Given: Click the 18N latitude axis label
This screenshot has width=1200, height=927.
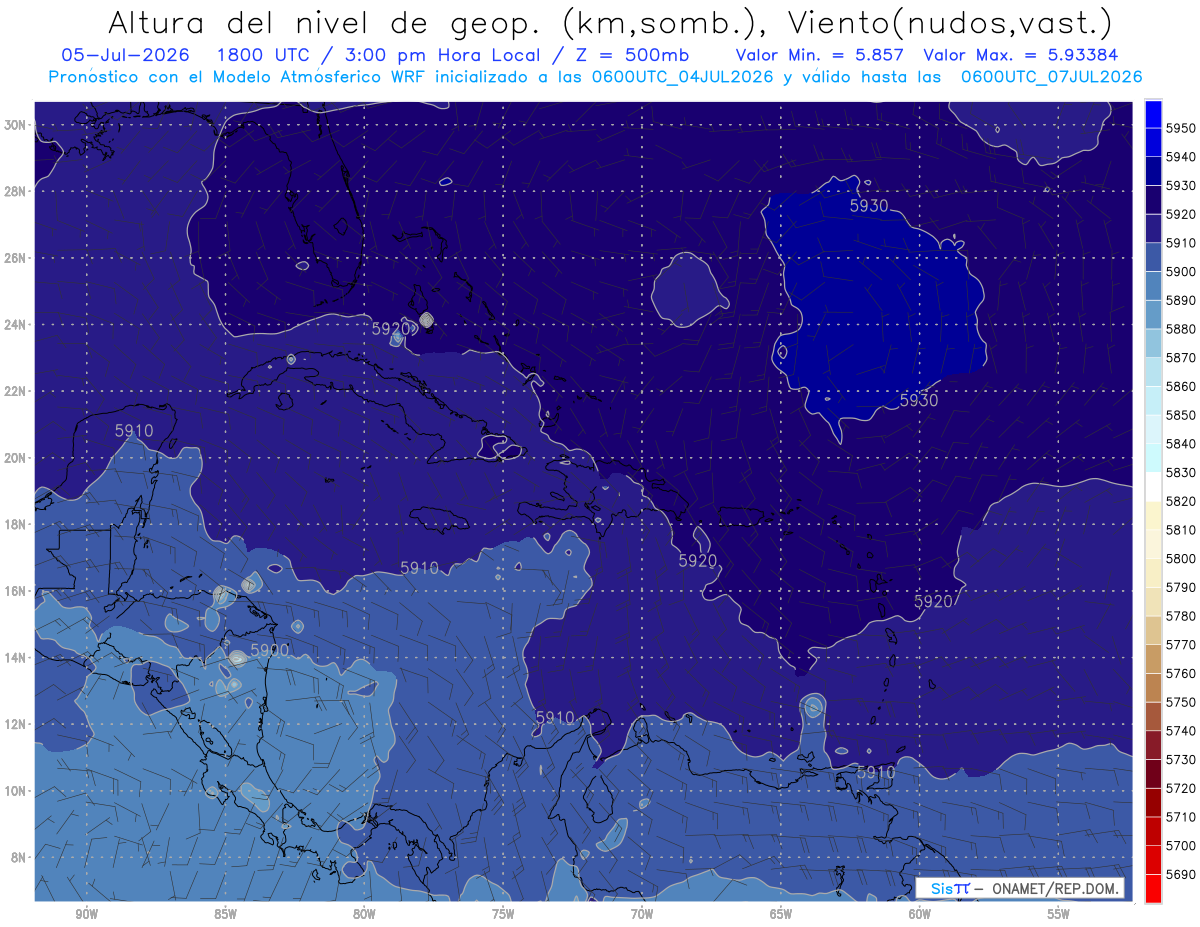Looking at the screenshot, I should [x=15, y=525].
